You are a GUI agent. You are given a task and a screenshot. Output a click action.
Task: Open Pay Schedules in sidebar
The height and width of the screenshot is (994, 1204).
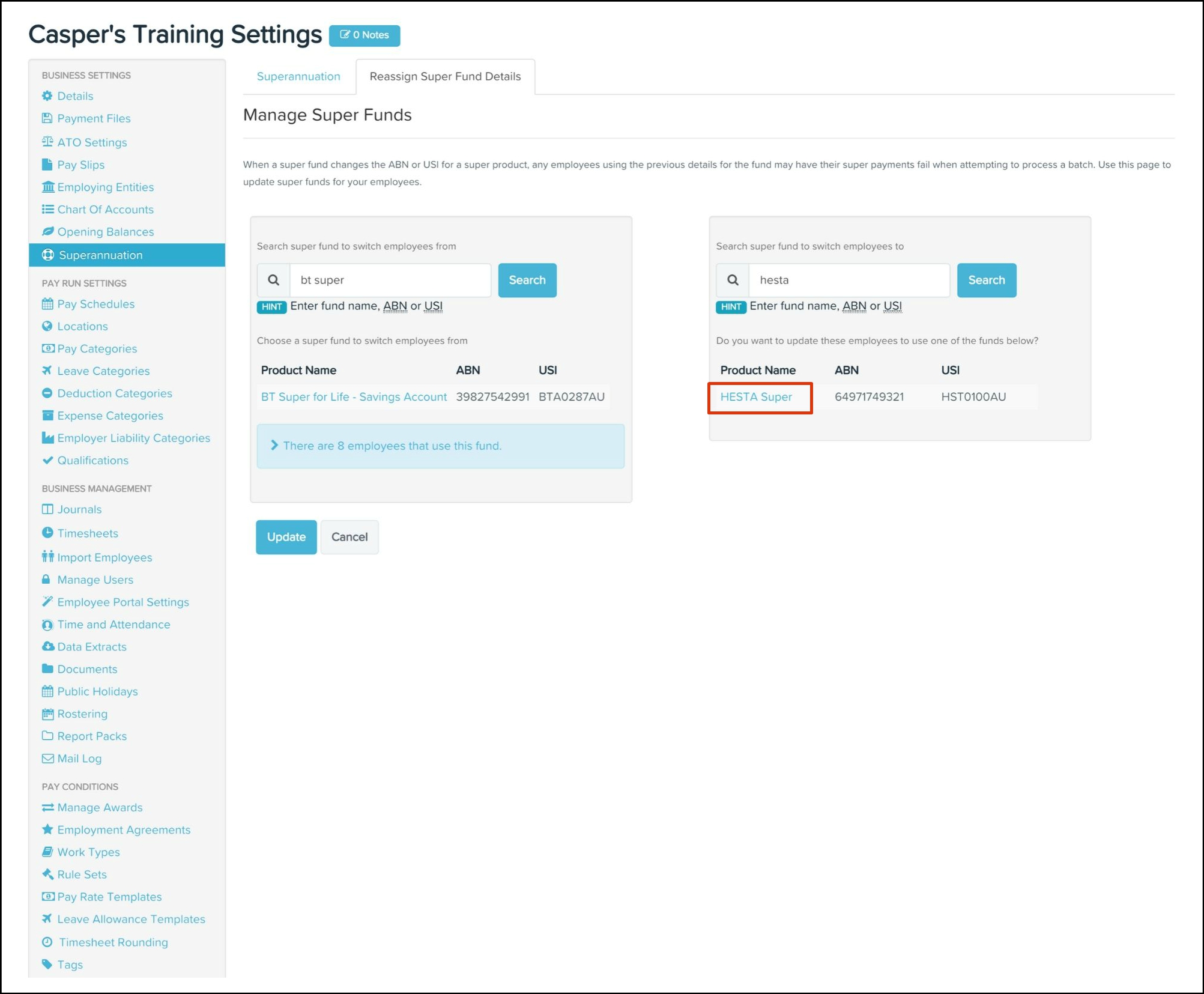point(95,304)
